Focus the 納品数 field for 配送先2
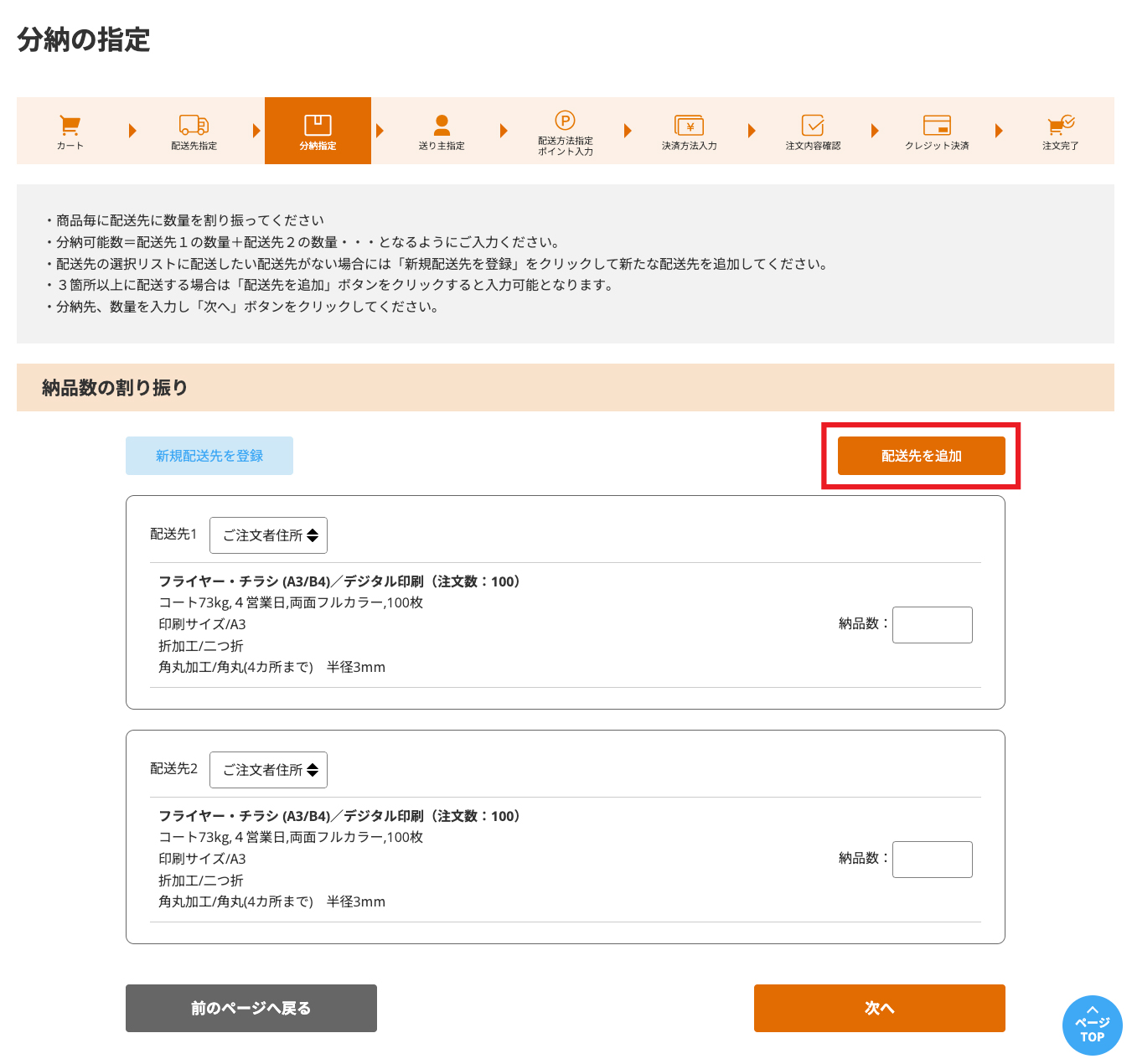 (933, 860)
